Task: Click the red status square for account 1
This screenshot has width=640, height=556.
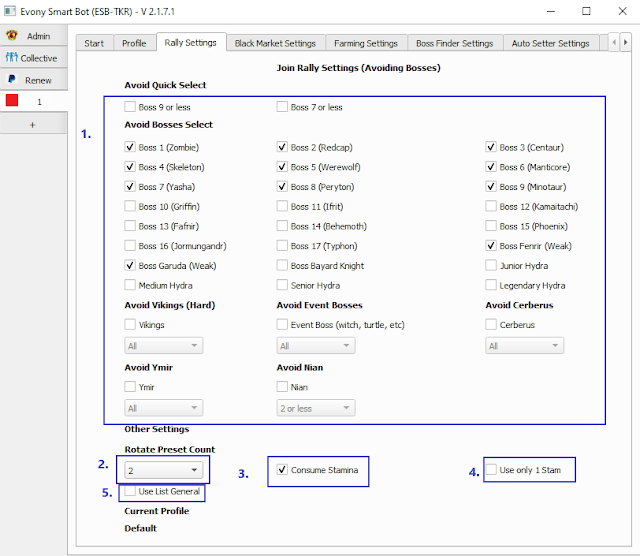Action: point(12,100)
